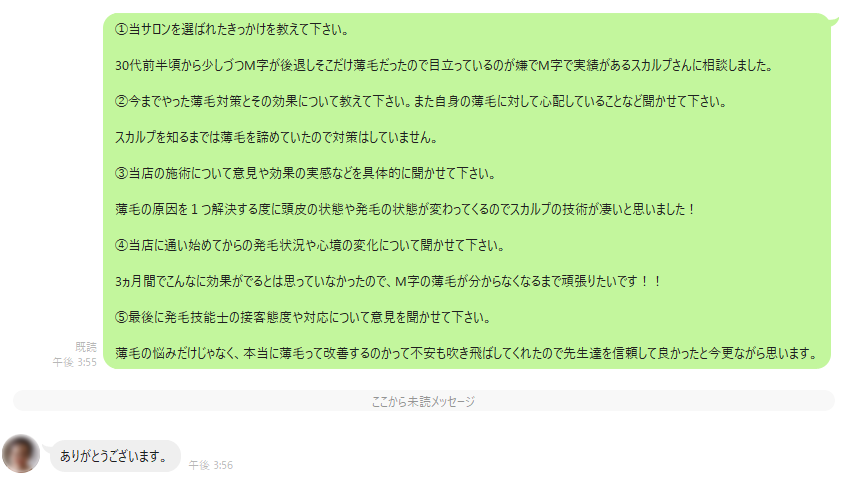Click the circled ② question number
The width and height of the screenshot is (846, 484).
click(x=121, y=101)
